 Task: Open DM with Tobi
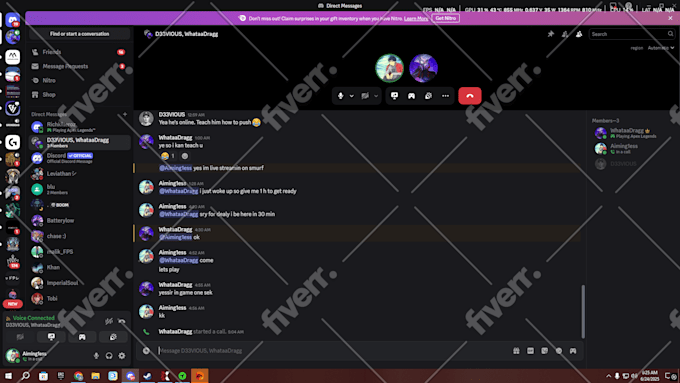pyautogui.click(x=79, y=299)
